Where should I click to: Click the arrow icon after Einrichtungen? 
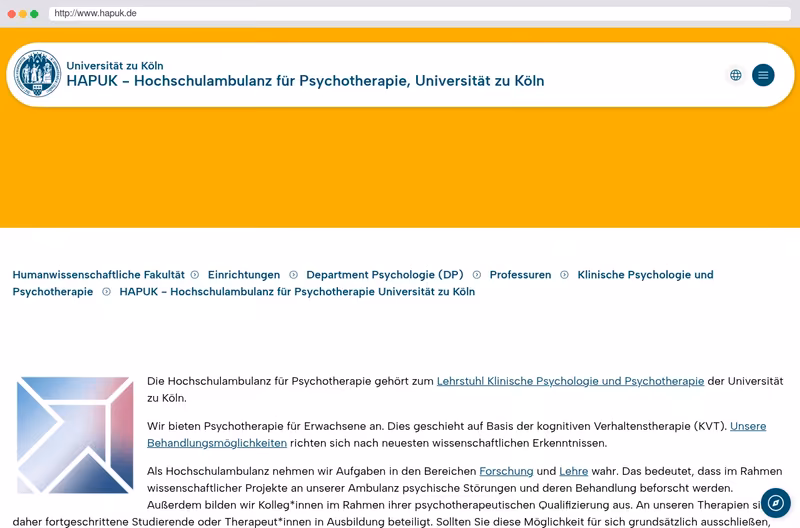coord(293,275)
